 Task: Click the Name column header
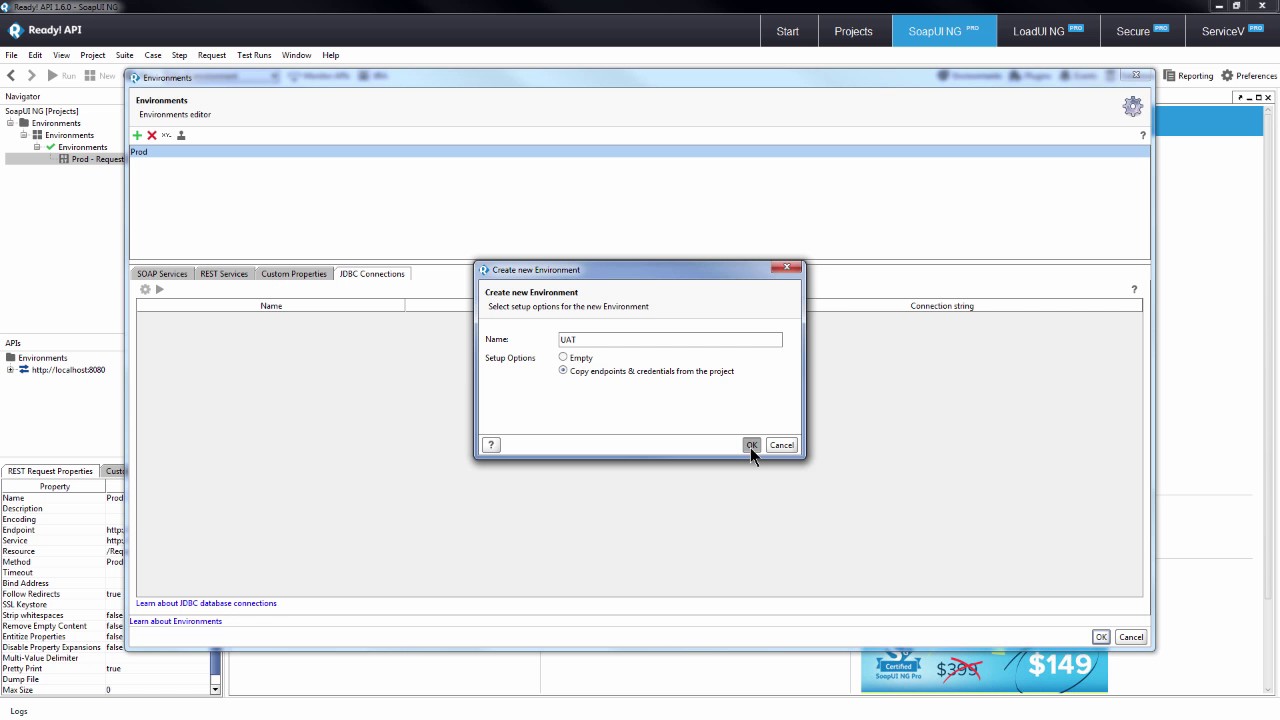coord(271,306)
